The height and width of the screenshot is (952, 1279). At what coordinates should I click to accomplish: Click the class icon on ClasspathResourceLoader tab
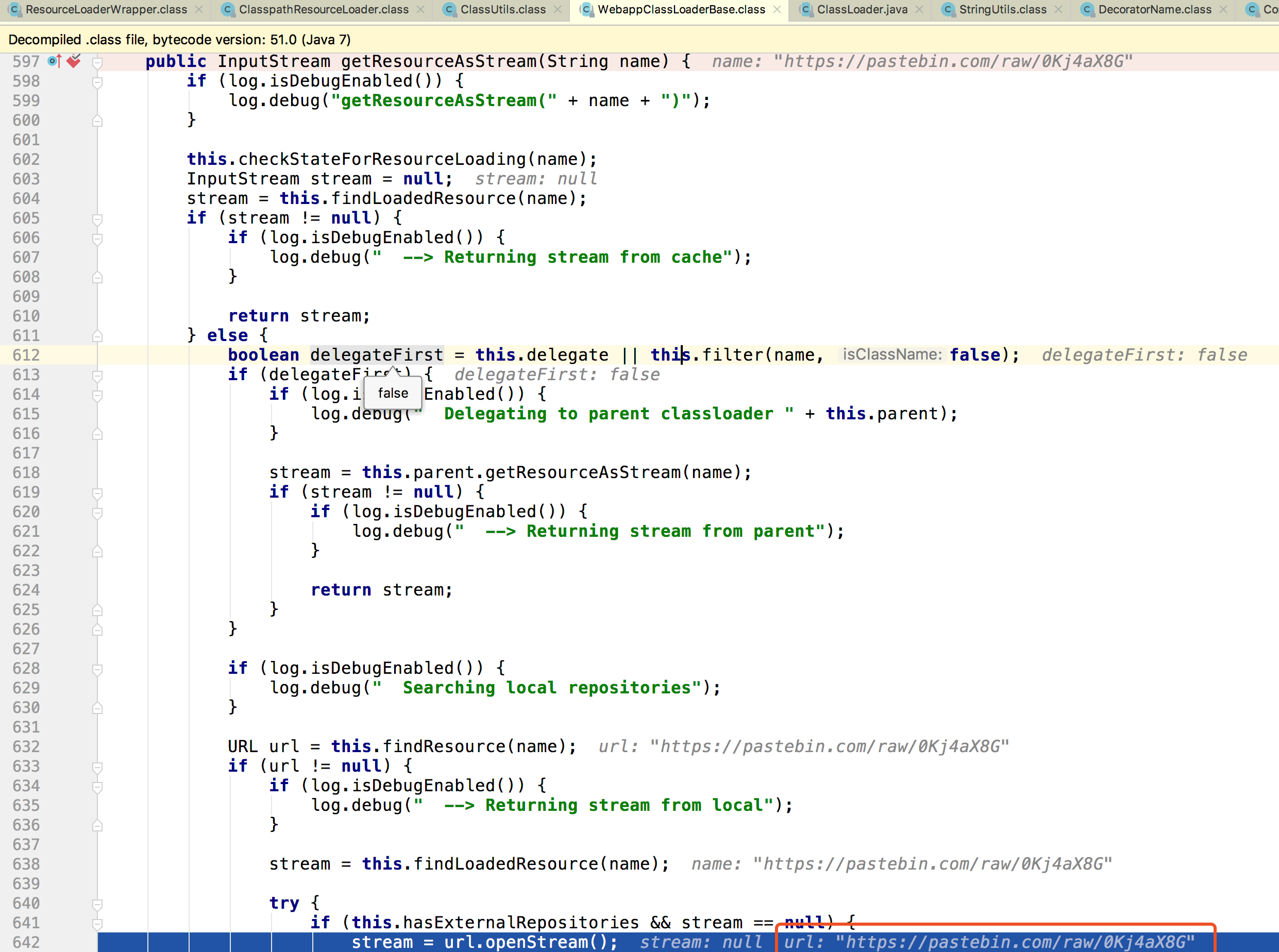[228, 10]
